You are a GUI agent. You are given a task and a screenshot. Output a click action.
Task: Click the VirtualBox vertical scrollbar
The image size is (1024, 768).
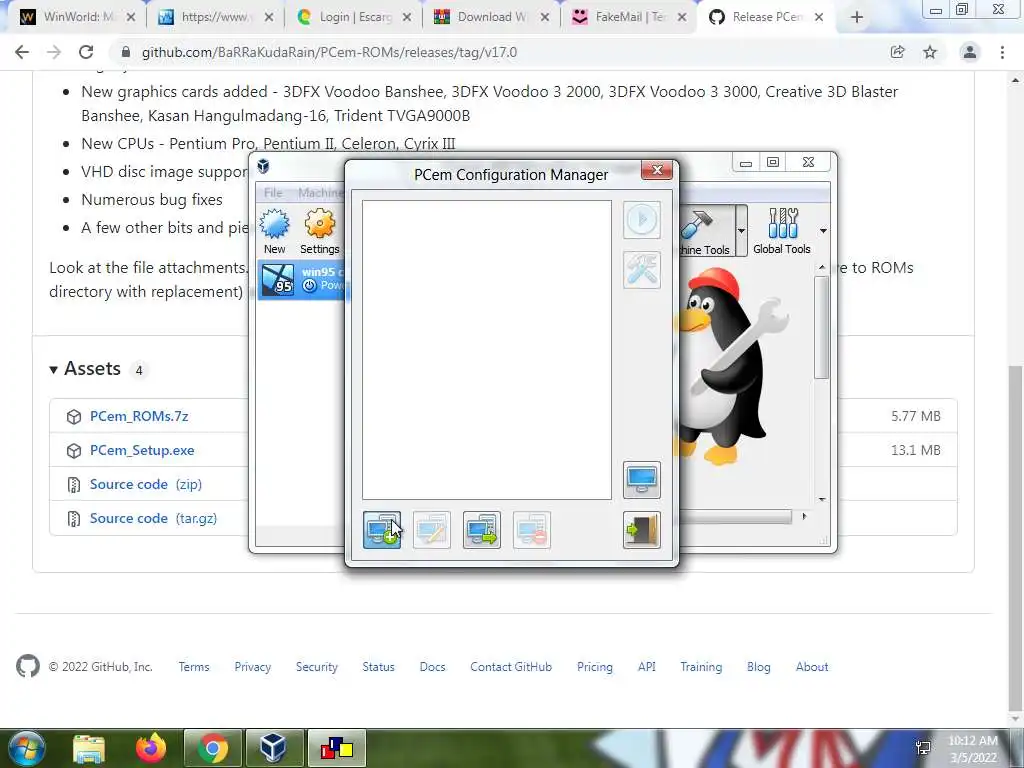pos(822,327)
